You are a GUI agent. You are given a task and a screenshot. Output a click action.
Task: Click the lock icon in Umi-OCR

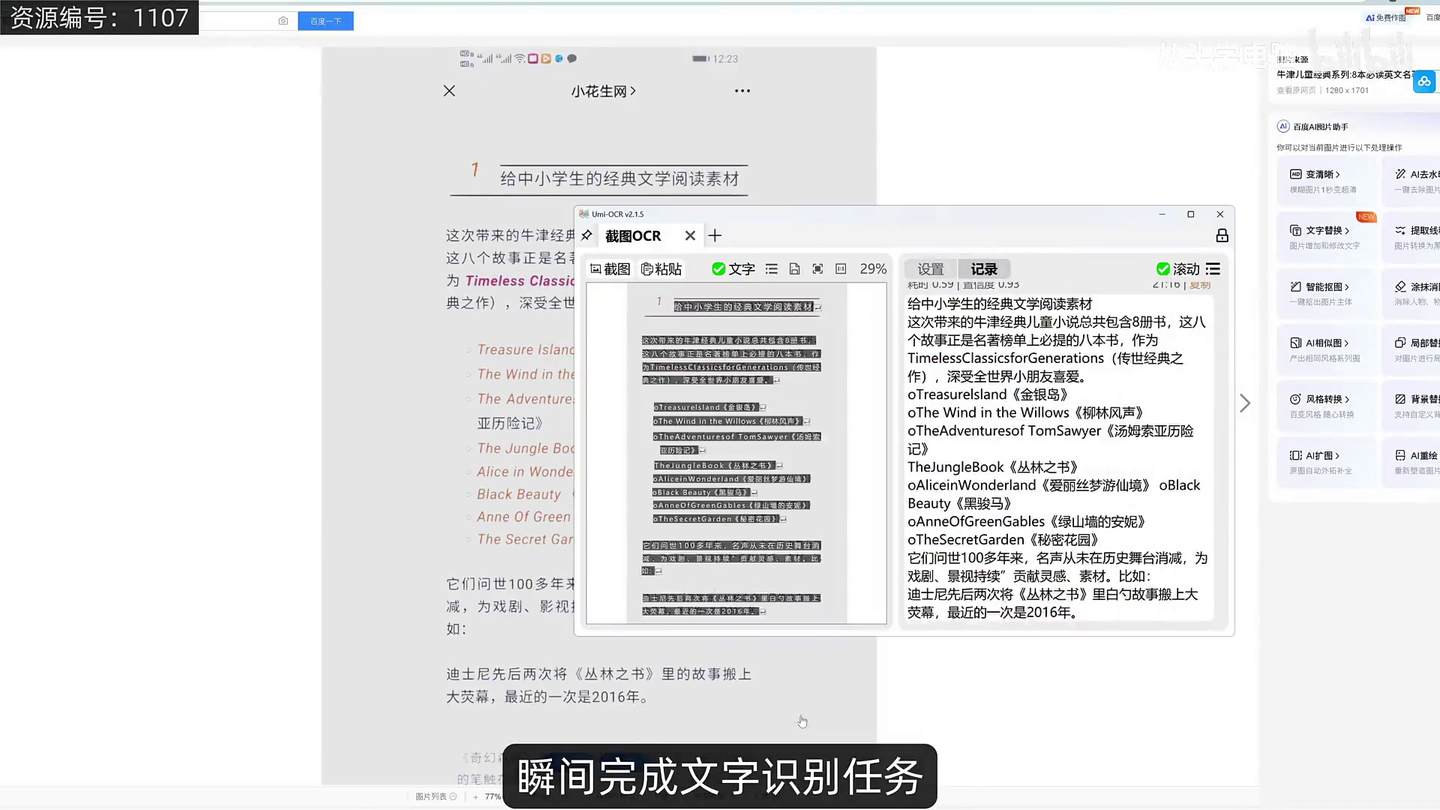click(1222, 236)
